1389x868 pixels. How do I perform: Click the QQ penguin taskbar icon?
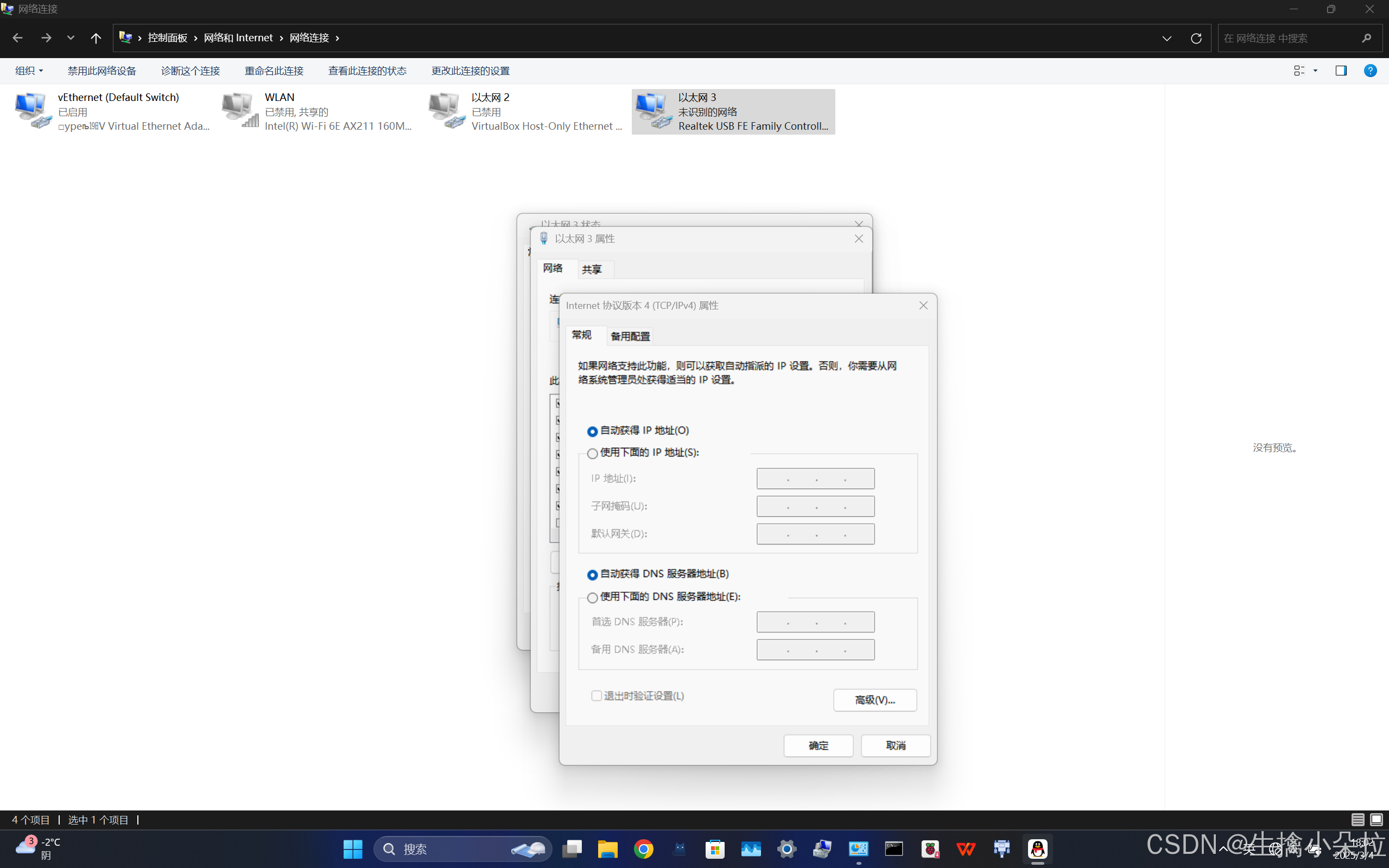coord(1037,848)
